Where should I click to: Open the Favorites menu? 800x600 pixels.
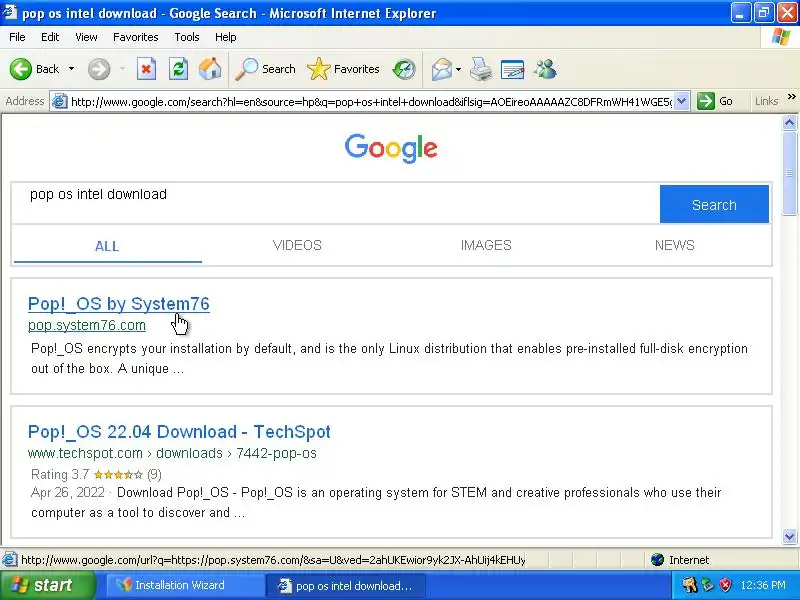136,37
